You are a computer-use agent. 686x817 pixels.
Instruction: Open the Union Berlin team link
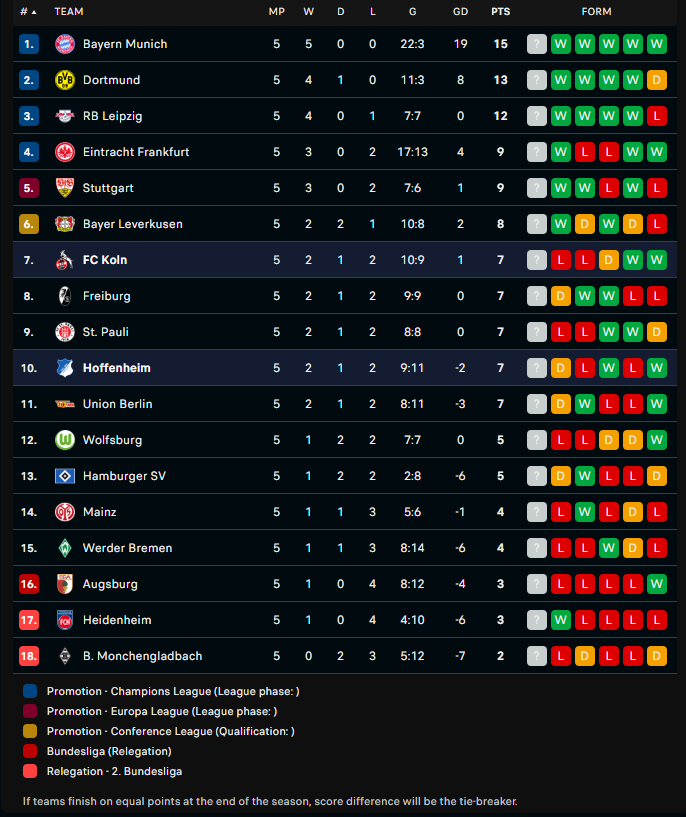[x=117, y=404]
